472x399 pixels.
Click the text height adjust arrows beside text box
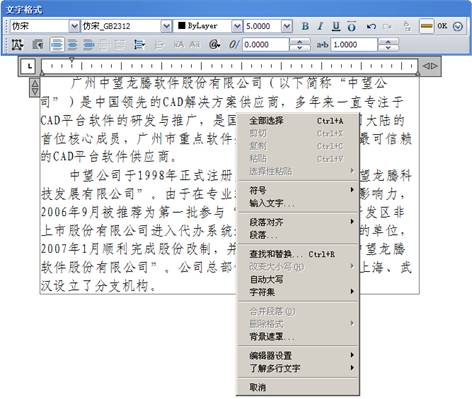pos(35,88)
